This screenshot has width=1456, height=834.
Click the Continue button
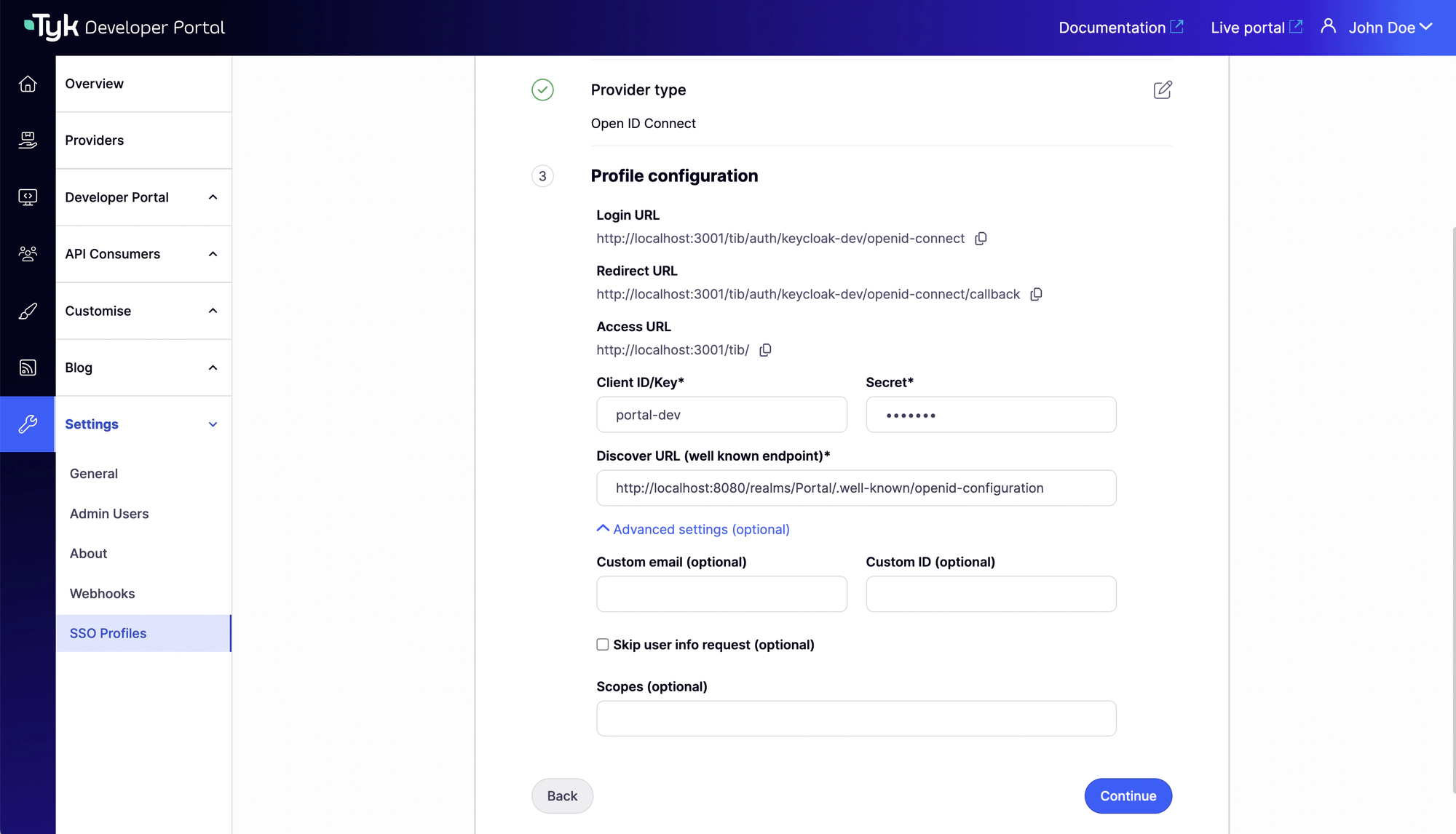point(1128,795)
